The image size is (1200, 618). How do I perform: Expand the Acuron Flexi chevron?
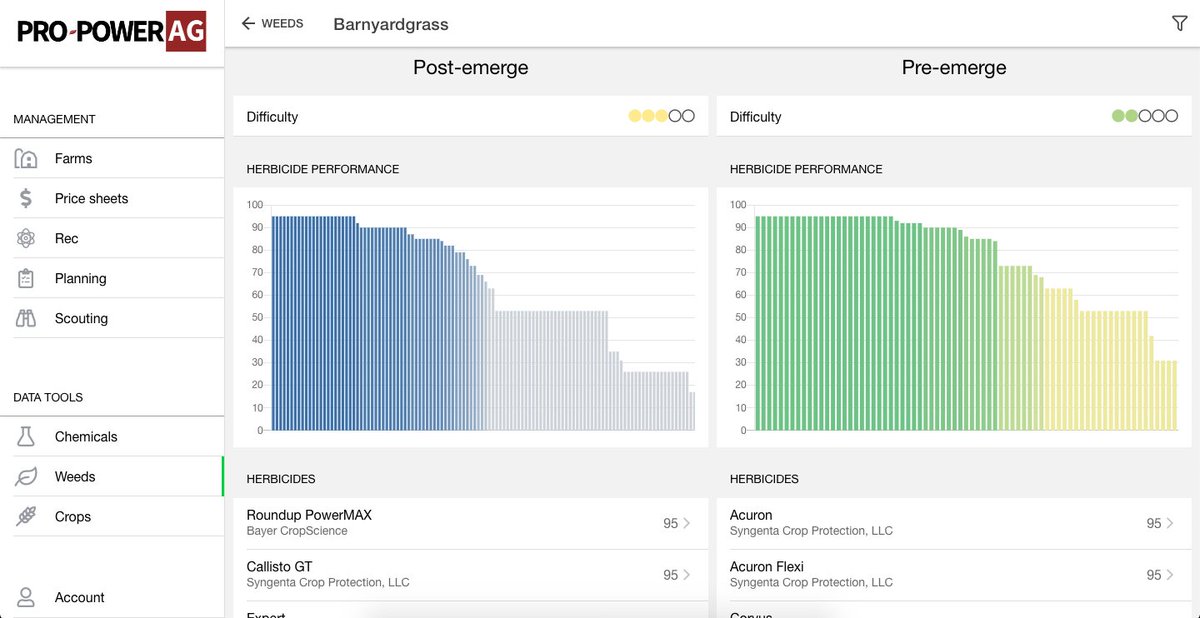[1171, 575]
